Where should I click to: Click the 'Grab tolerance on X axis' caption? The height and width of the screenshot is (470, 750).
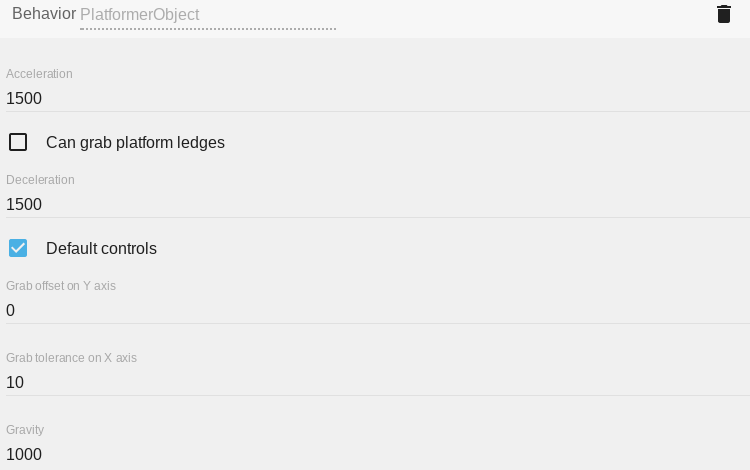[71, 358]
